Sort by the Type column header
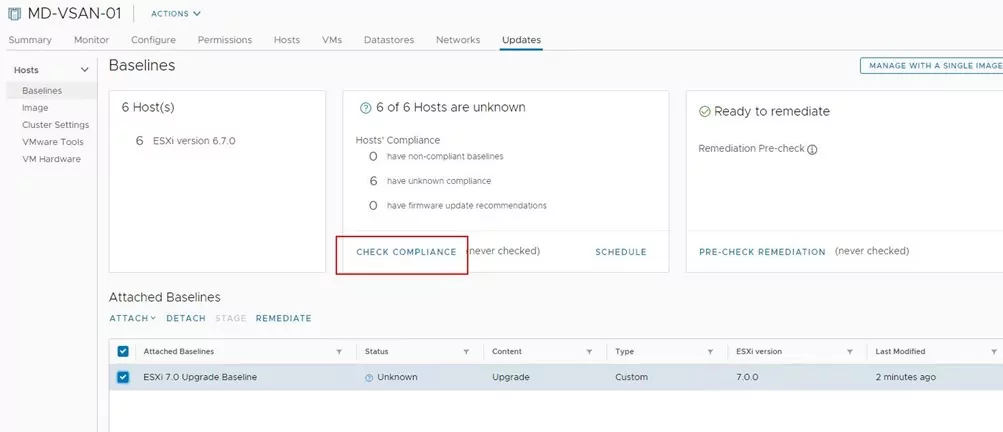This screenshot has height=432, width=1003. pos(624,351)
